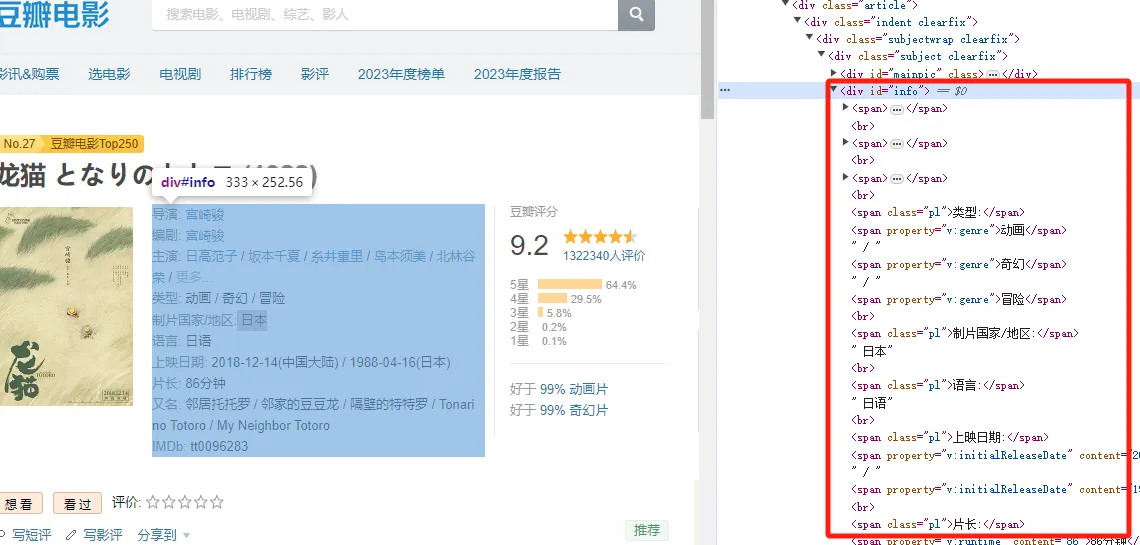Click the 5星 rating bar at 64.4%

(x=569, y=284)
